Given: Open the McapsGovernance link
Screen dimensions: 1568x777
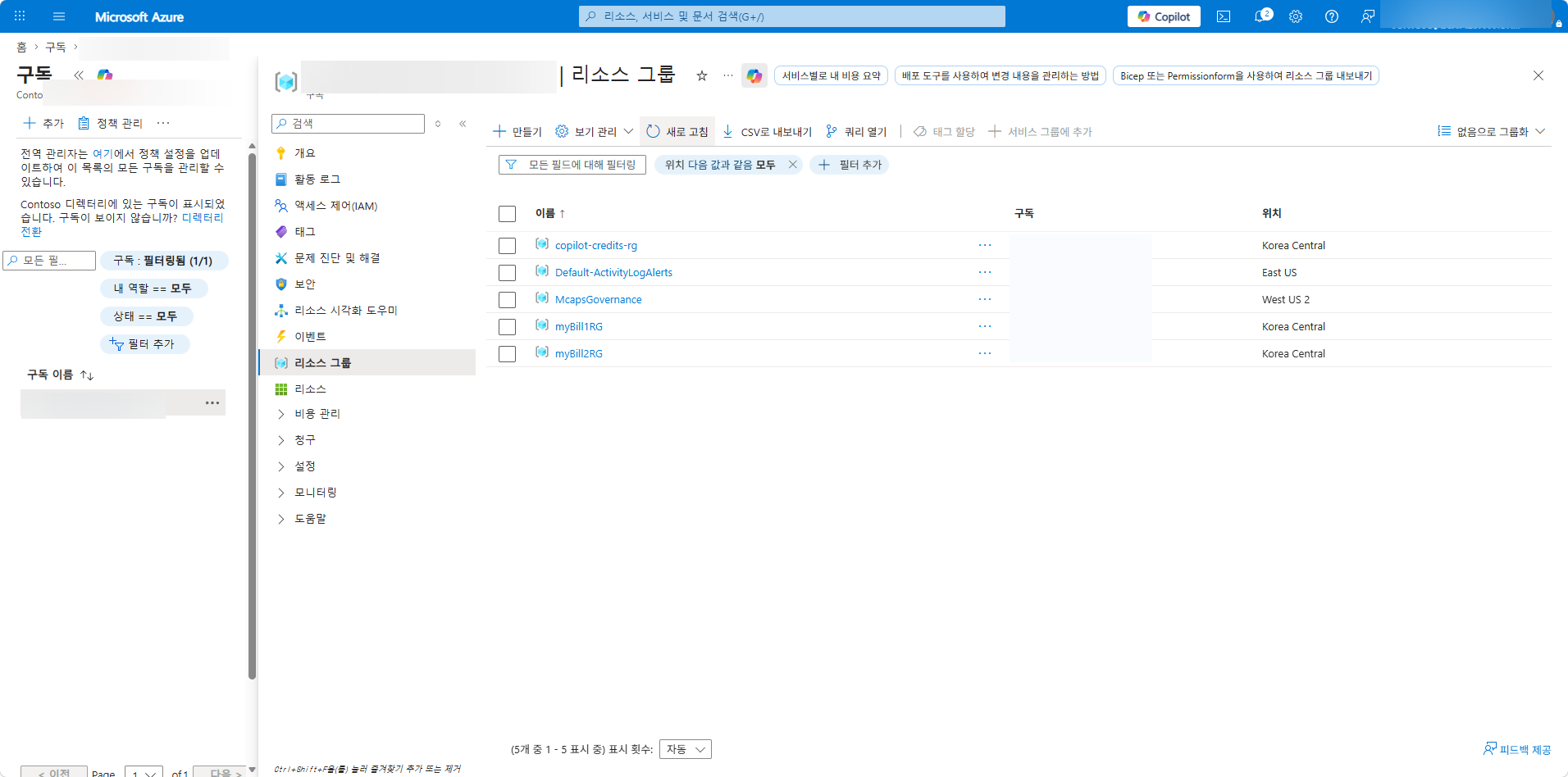Looking at the screenshot, I should pyautogui.click(x=599, y=300).
